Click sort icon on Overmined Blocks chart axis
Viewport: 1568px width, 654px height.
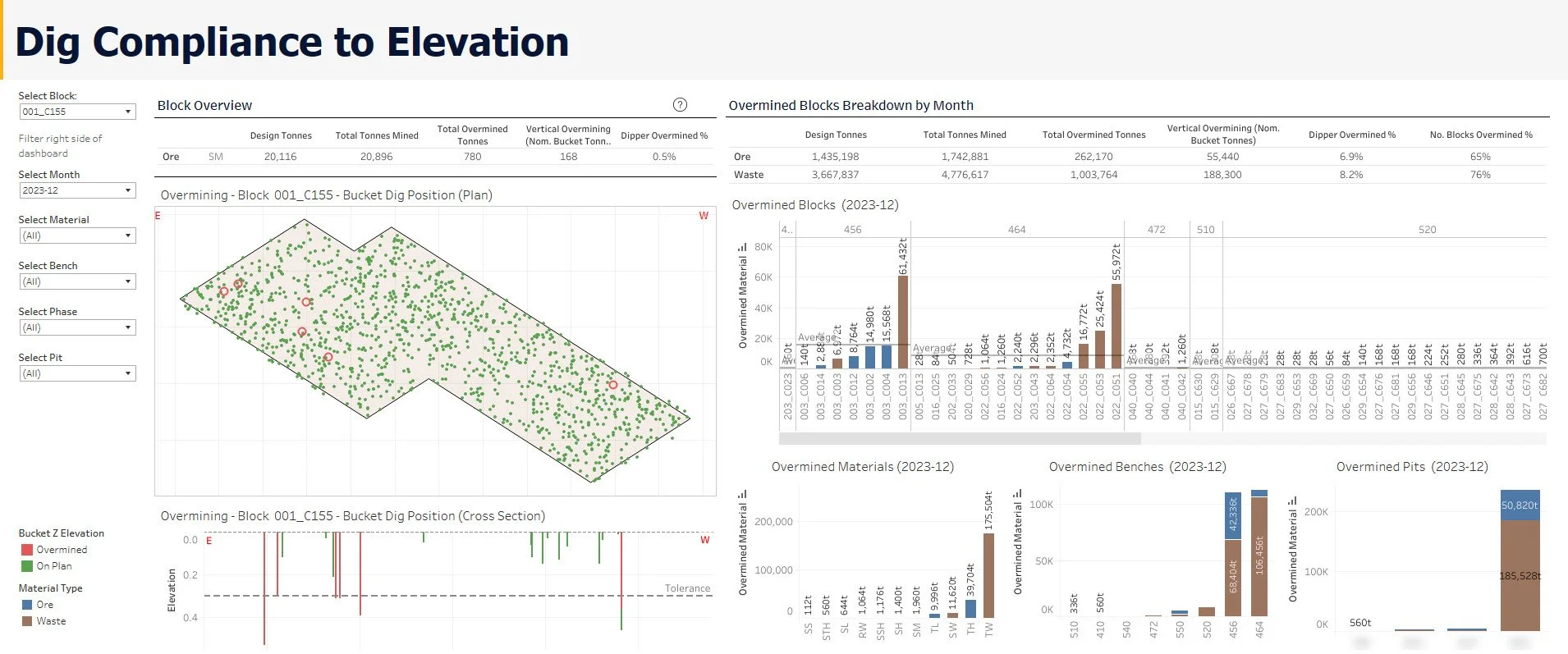pos(742,246)
